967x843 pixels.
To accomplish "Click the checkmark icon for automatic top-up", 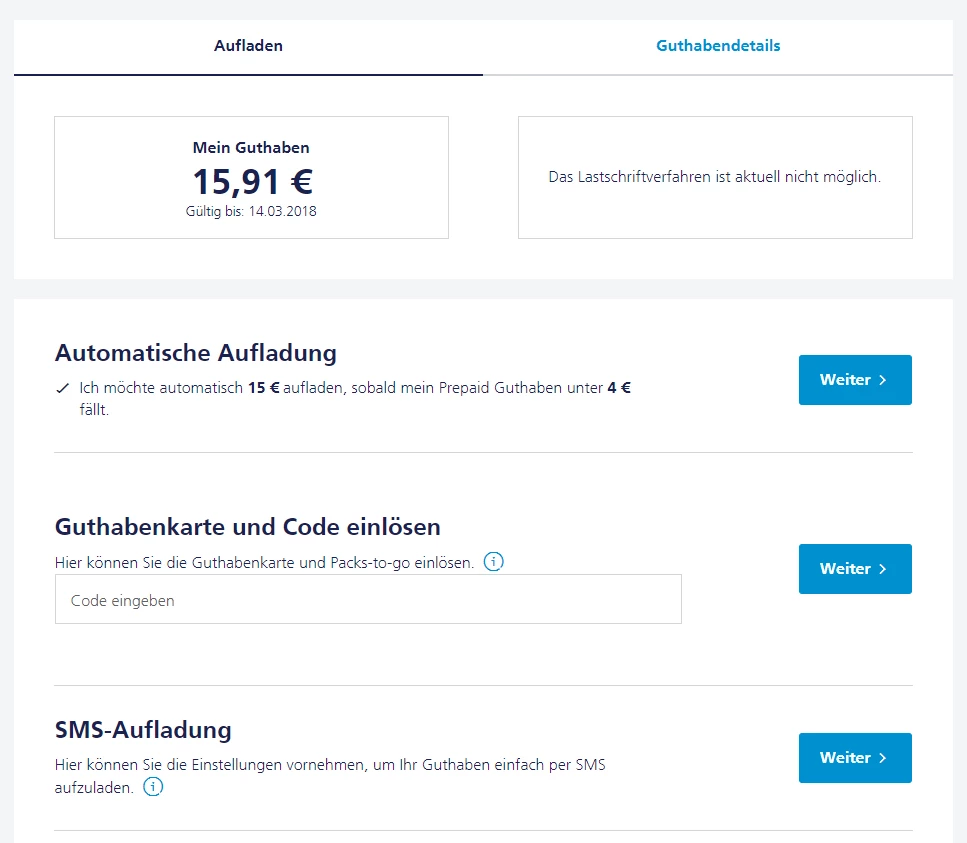I will 63,388.
